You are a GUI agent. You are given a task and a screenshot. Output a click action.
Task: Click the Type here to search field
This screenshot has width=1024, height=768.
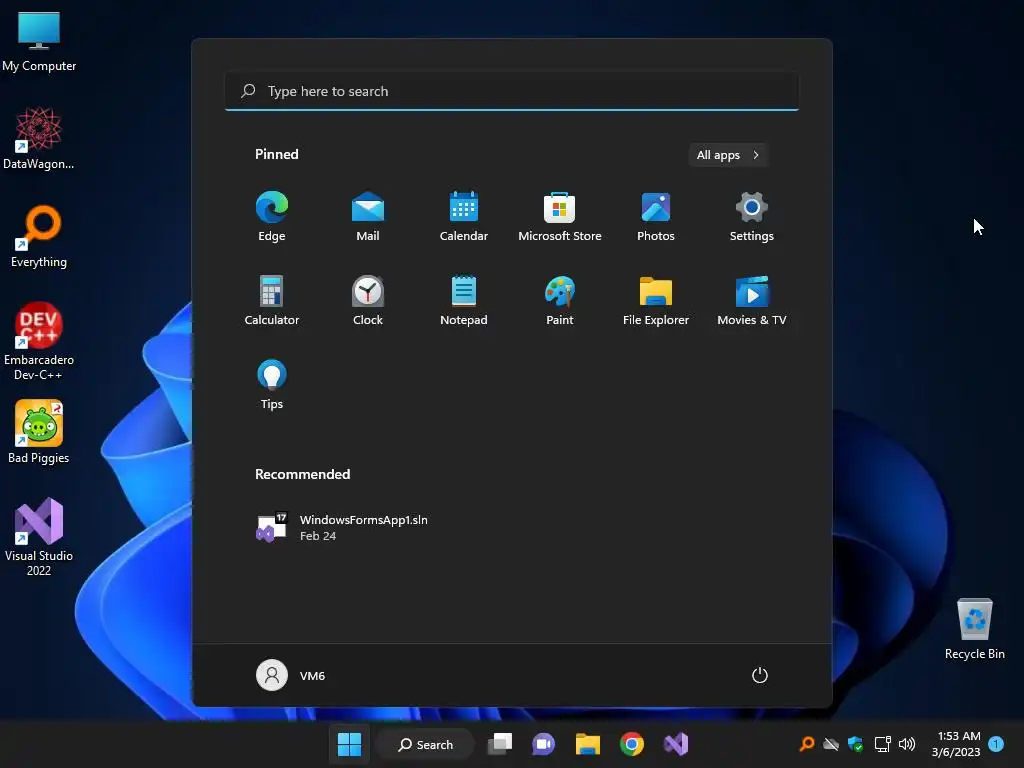(512, 91)
